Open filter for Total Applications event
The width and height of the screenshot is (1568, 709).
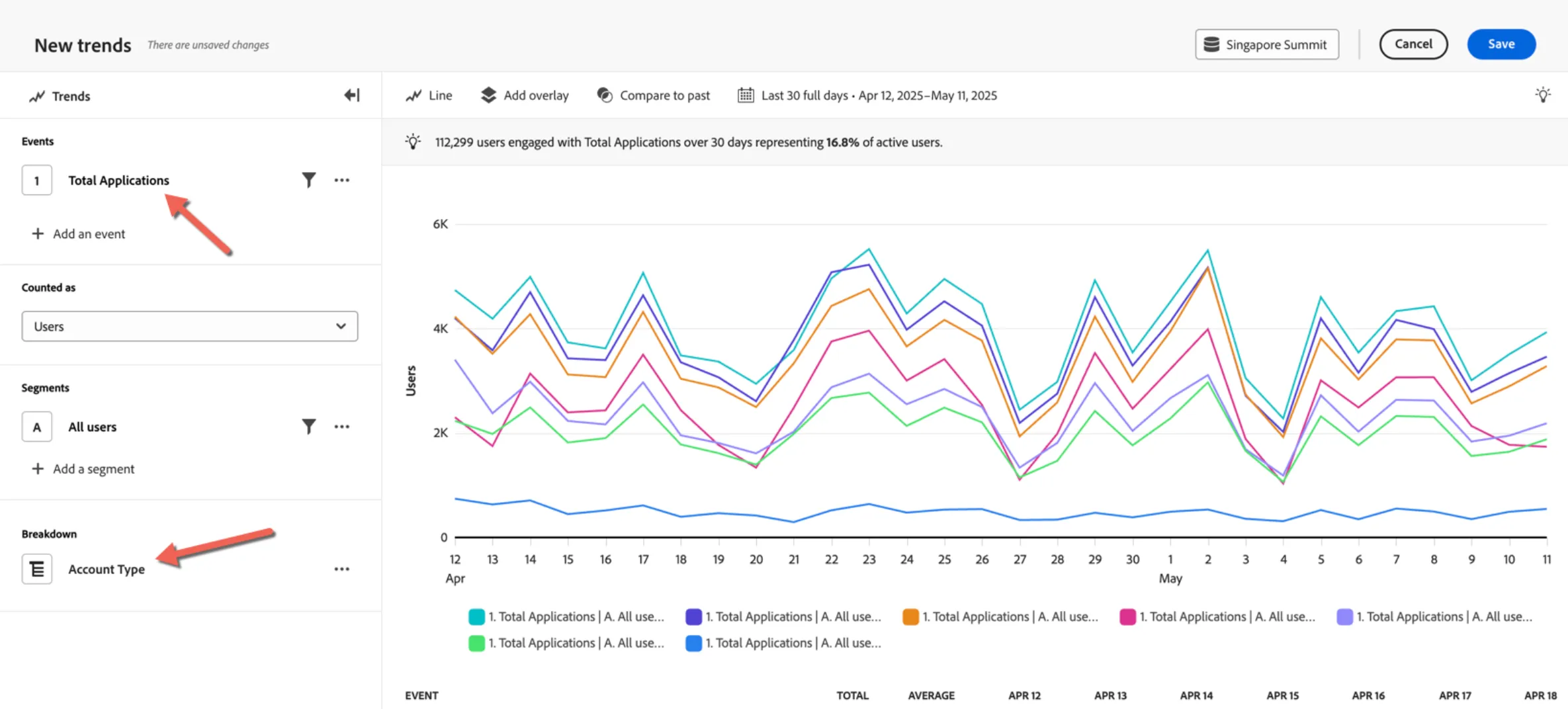pyautogui.click(x=308, y=180)
